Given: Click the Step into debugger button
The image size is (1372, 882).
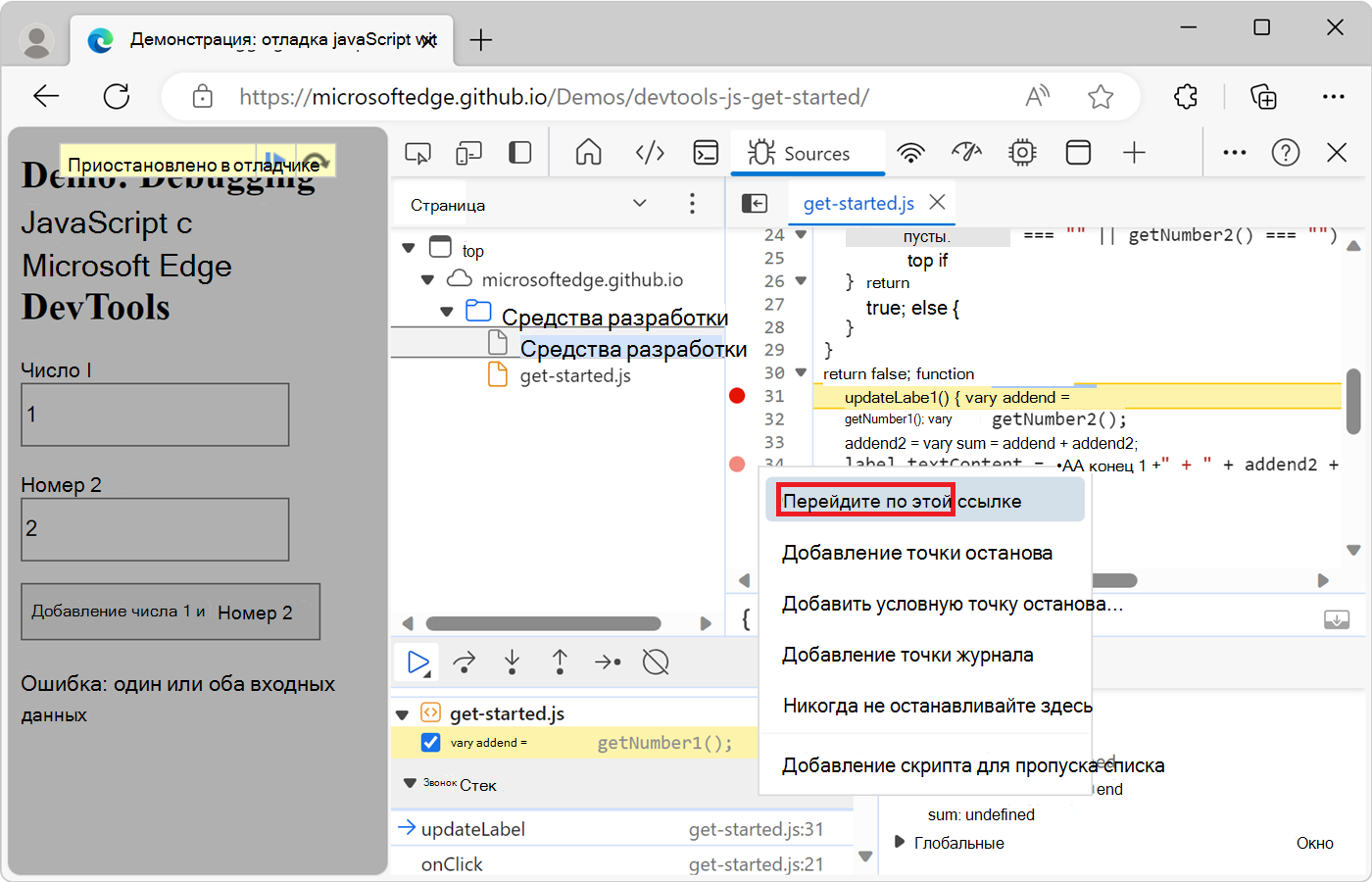Looking at the screenshot, I should pyautogui.click(x=512, y=662).
